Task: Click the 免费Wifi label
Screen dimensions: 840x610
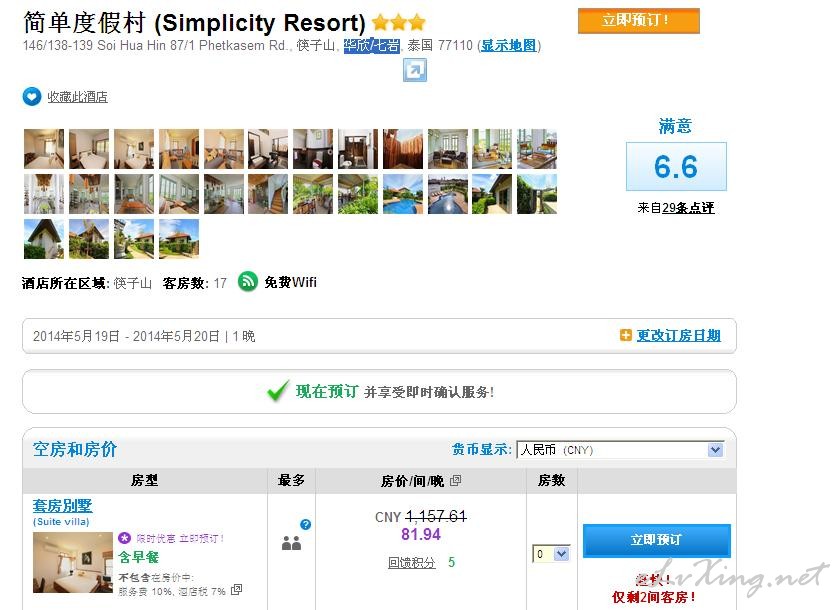Action: (290, 282)
